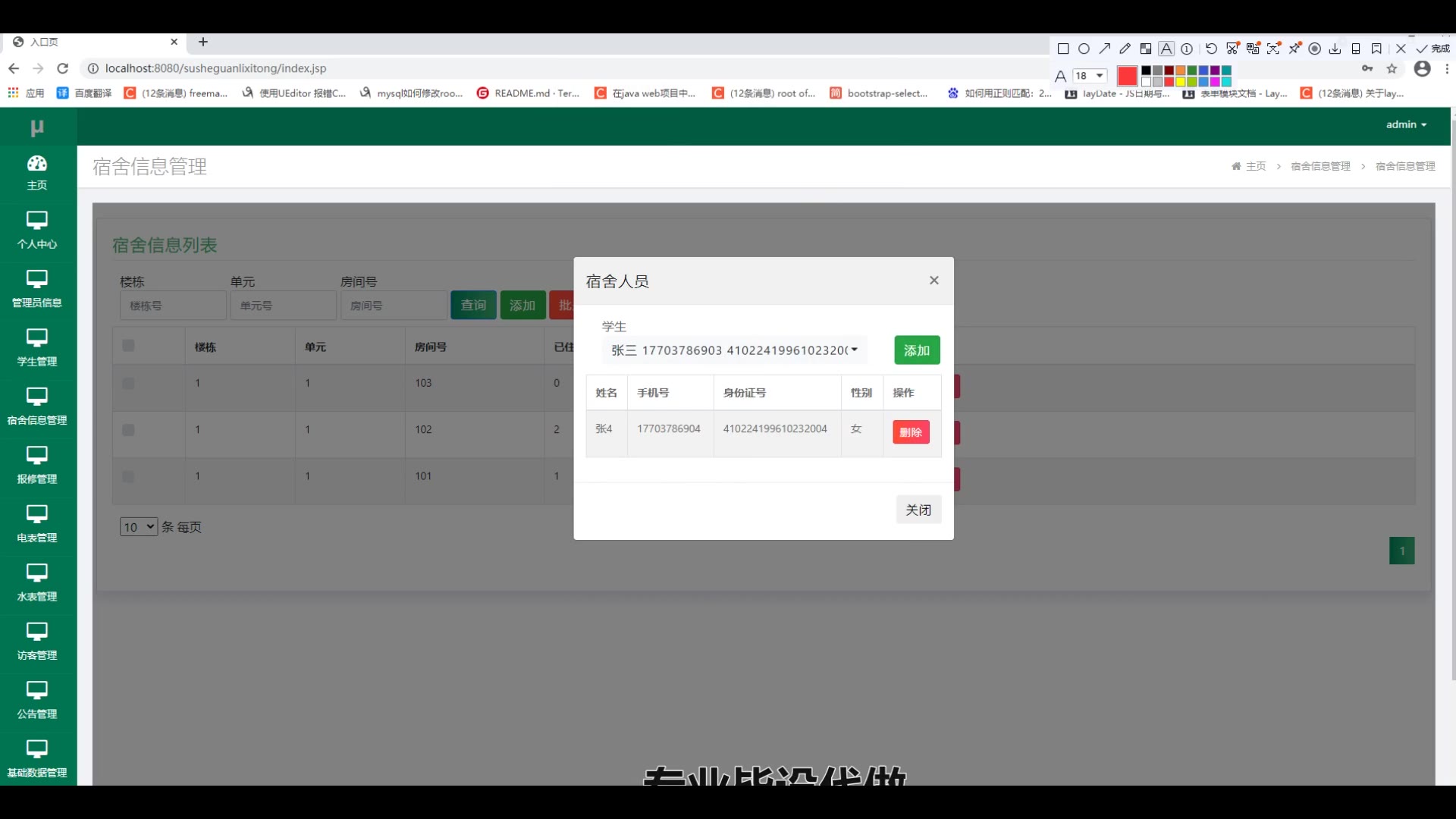Click the undo annotation icon

click(x=1211, y=49)
